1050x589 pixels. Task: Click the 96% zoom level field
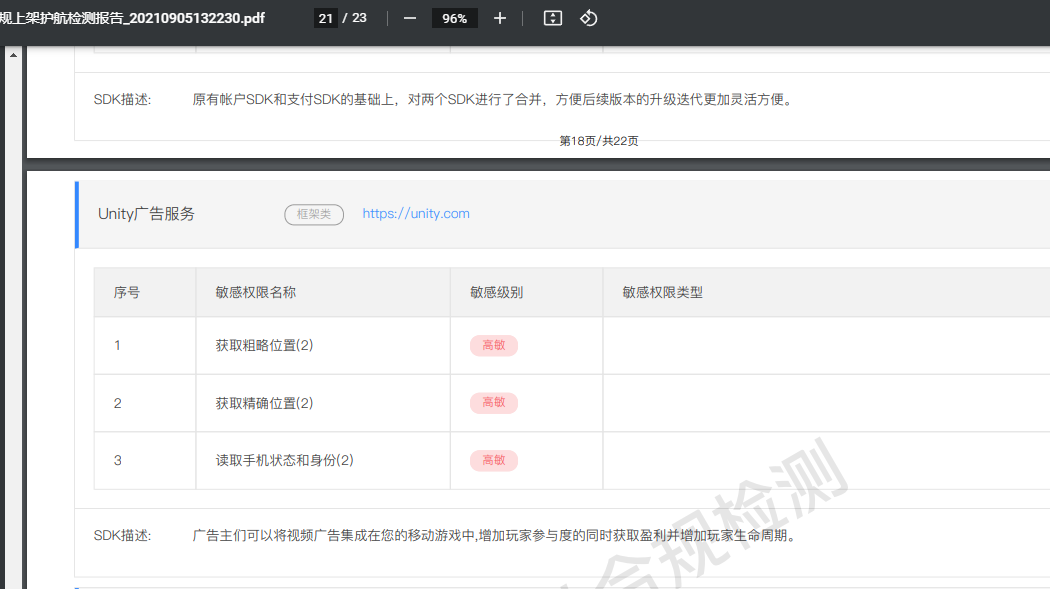455,18
